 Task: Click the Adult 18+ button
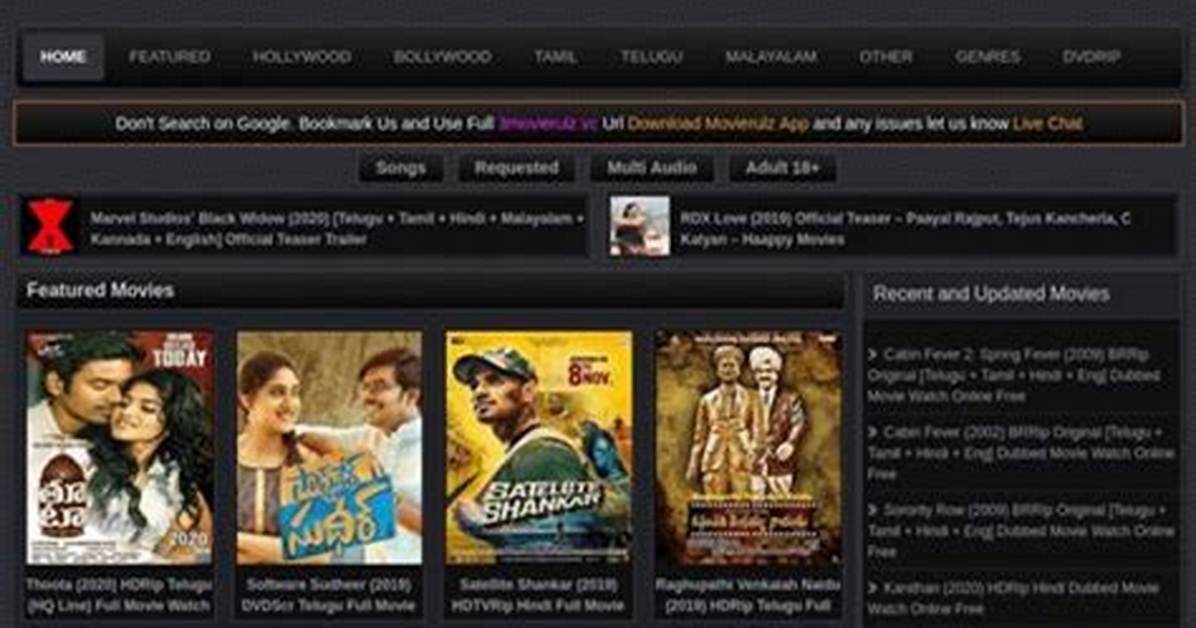coord(783,168)
